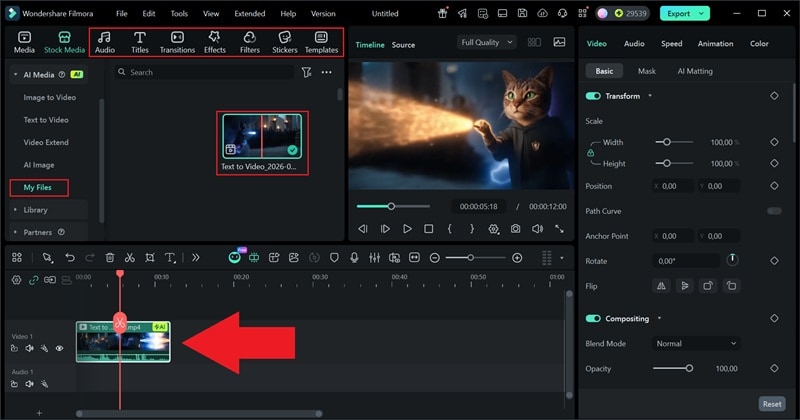
Task: Switch to the Color tab
Action: click(759, 44)
